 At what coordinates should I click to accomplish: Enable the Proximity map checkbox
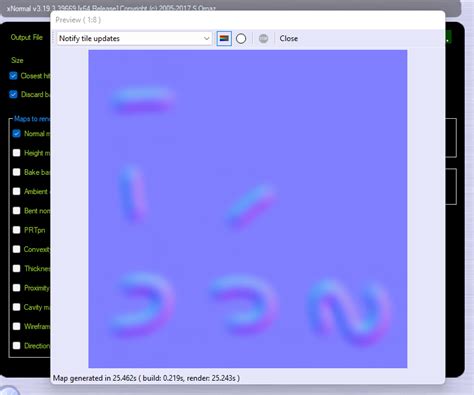16,288
